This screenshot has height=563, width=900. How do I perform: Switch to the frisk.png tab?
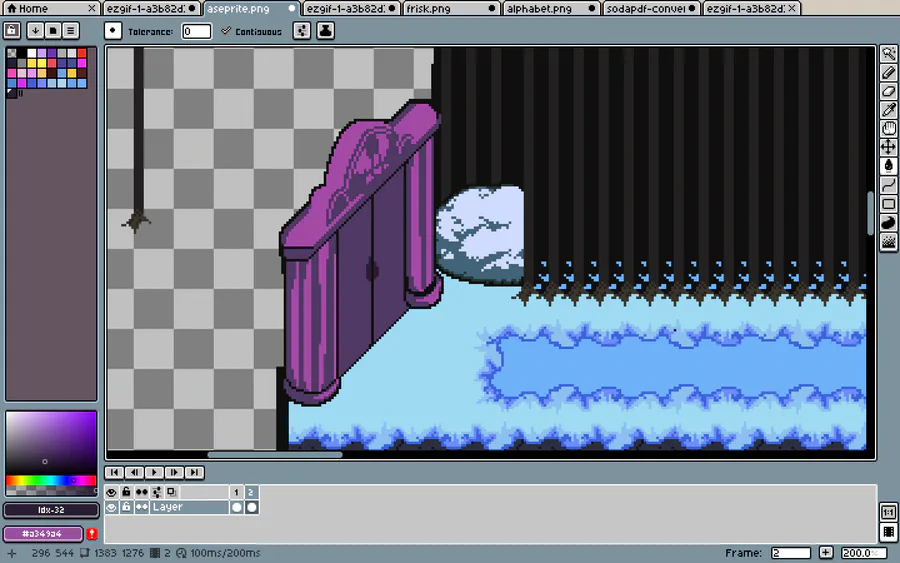pyautogui.click(x=450, y=9)
